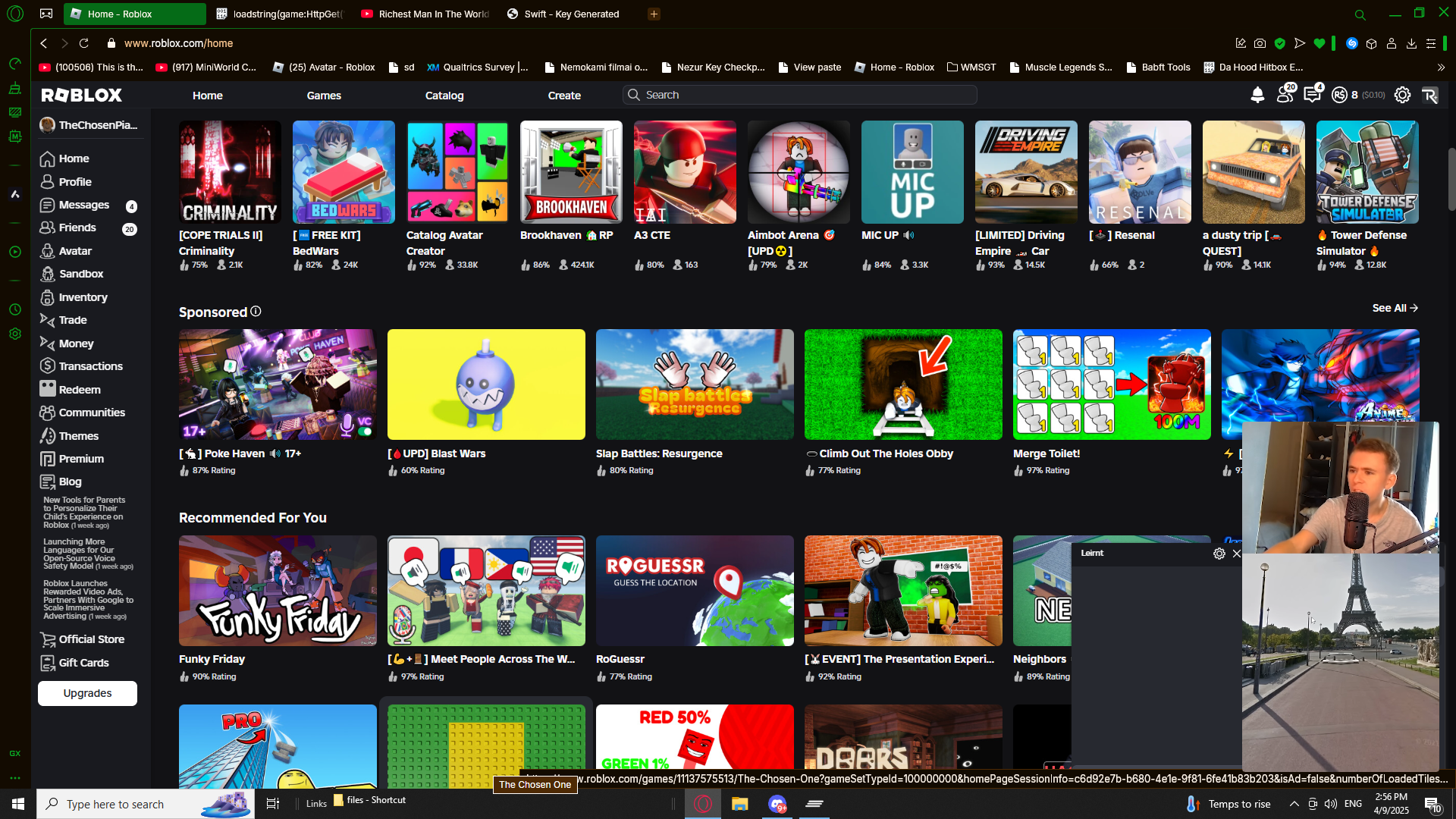This screenshot has width=1456, height=819.
Task: Open Task View on the taskbar
Action: tap(273, 804)
